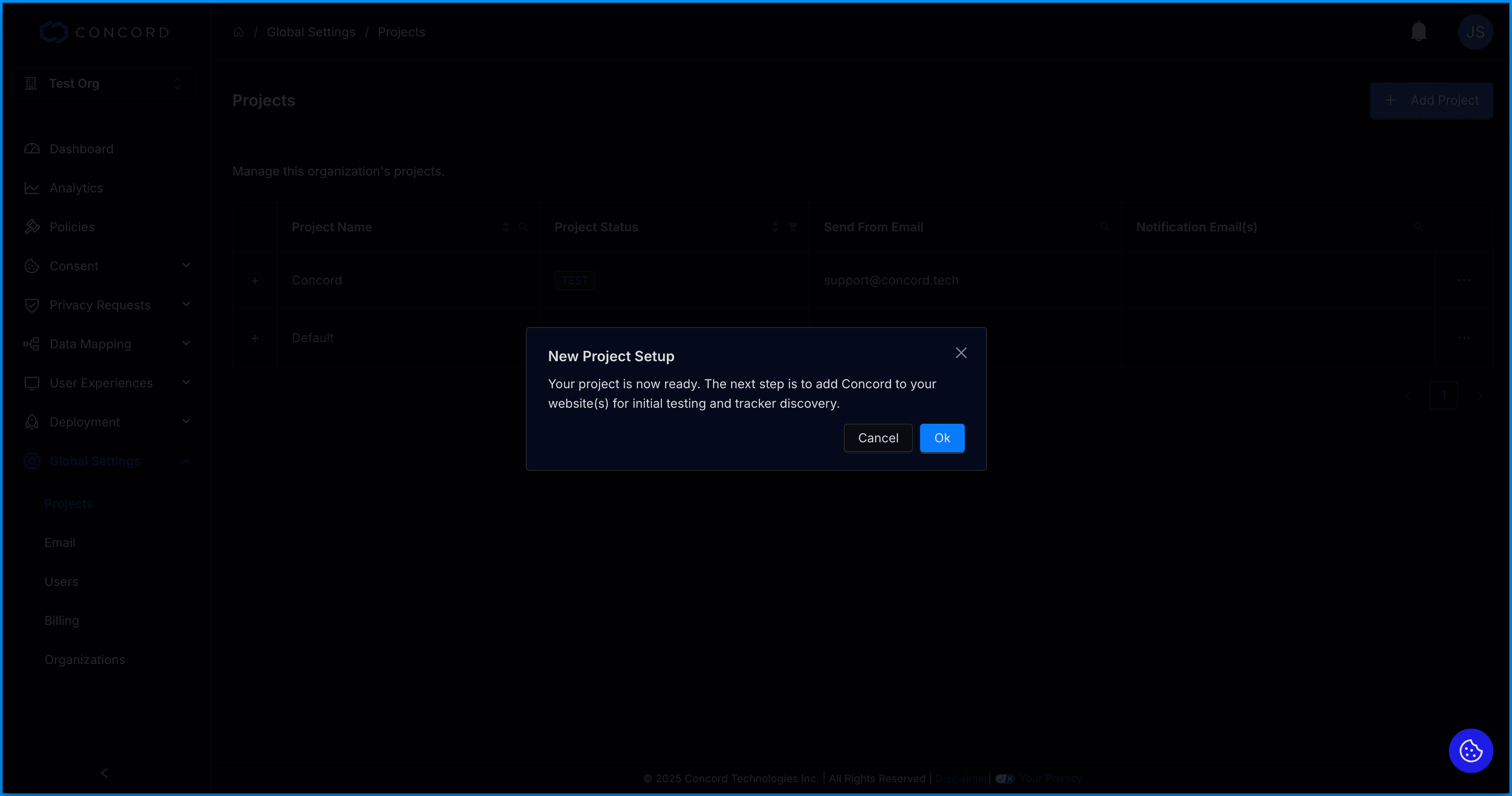Click the Project Name search icon

tap(523, 227)
